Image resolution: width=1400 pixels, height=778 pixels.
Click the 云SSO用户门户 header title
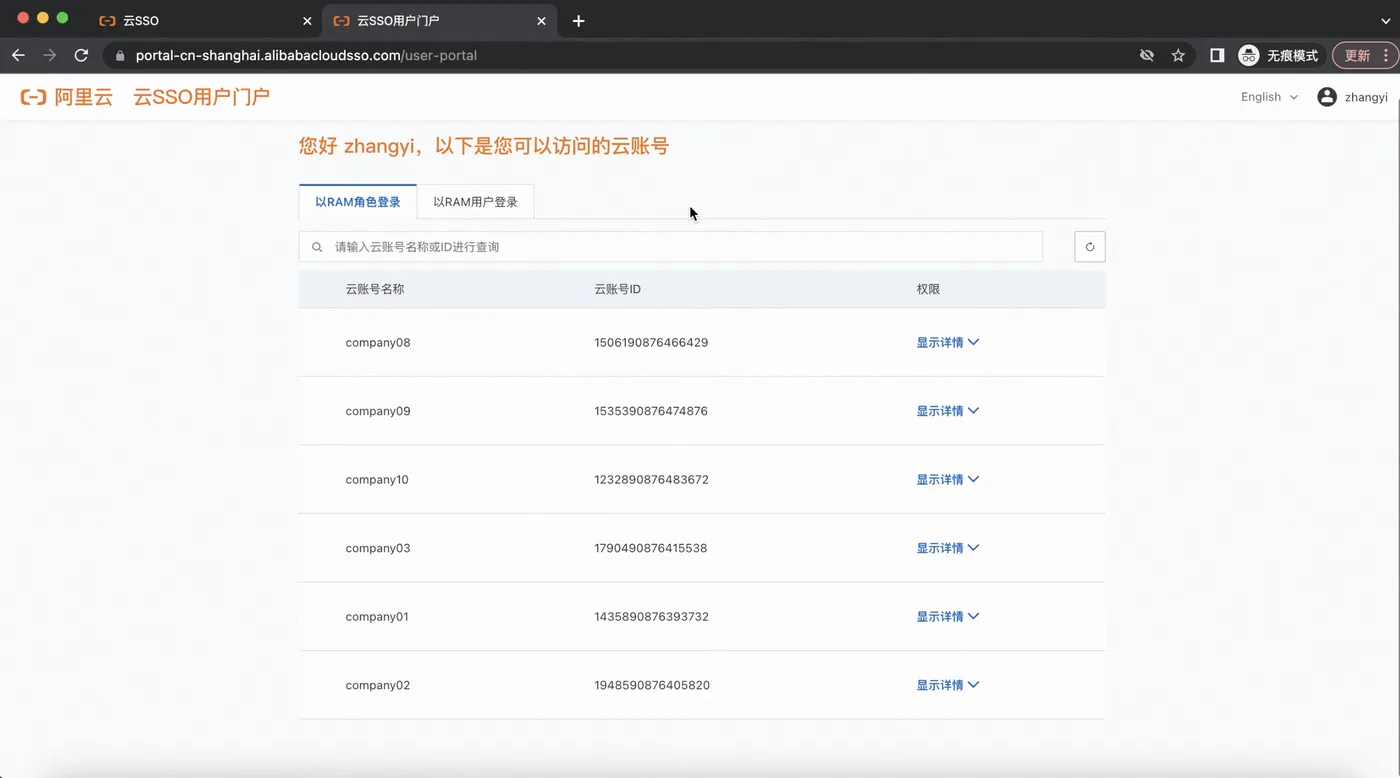pyautogui.click(x=201, y=97)
